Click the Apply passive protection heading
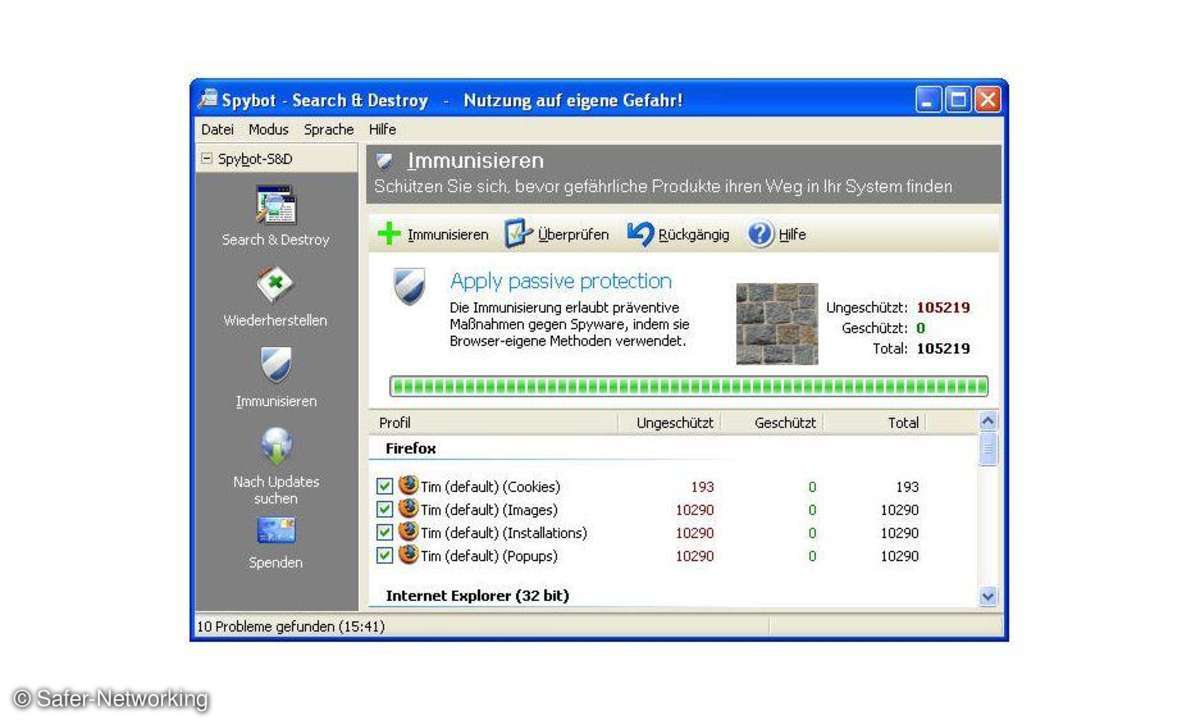 (x=561, y=281)
